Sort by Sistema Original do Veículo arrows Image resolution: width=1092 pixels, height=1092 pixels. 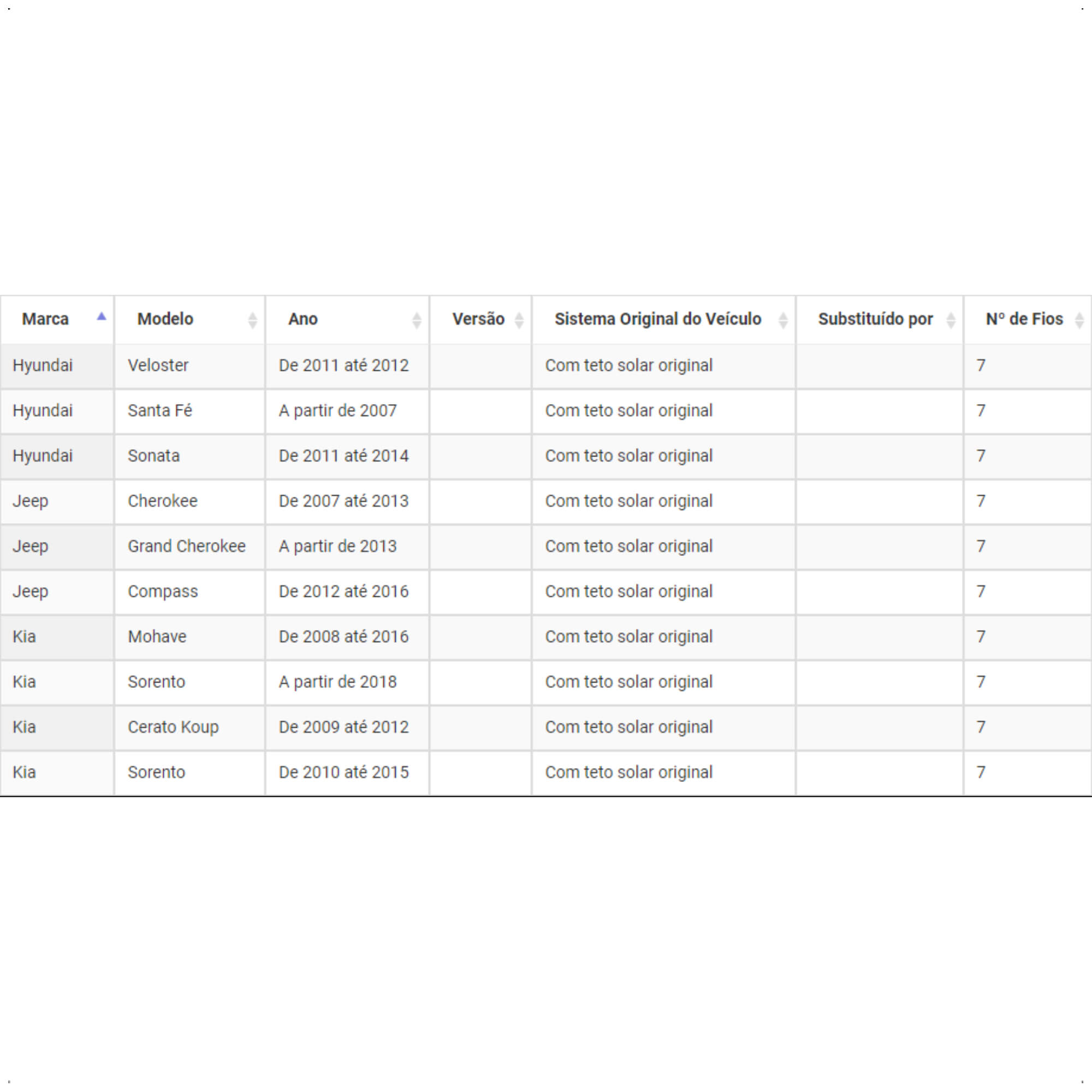pos(783,321)
